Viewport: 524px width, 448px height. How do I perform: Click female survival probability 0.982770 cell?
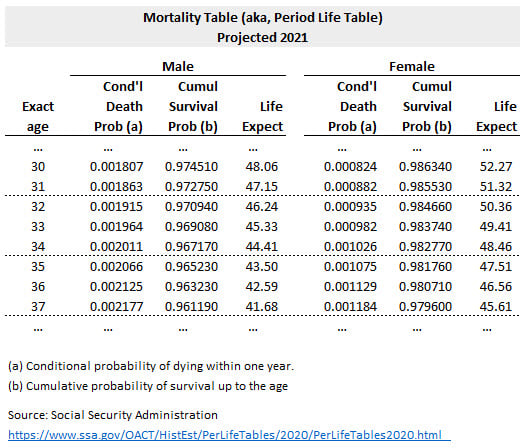(425, 247)
